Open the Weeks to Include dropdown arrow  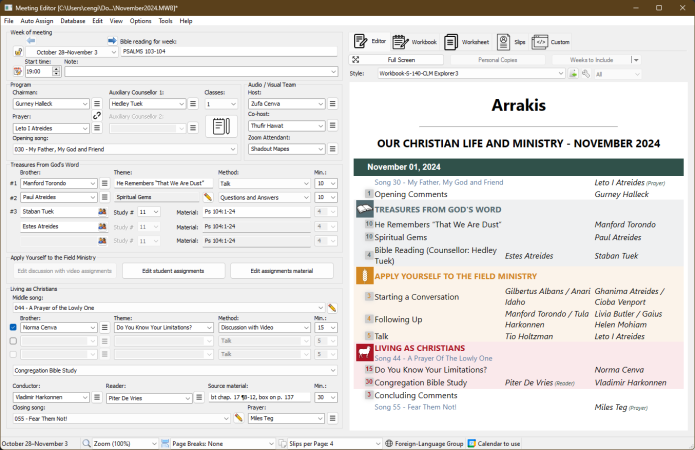[x=636, y=60]
